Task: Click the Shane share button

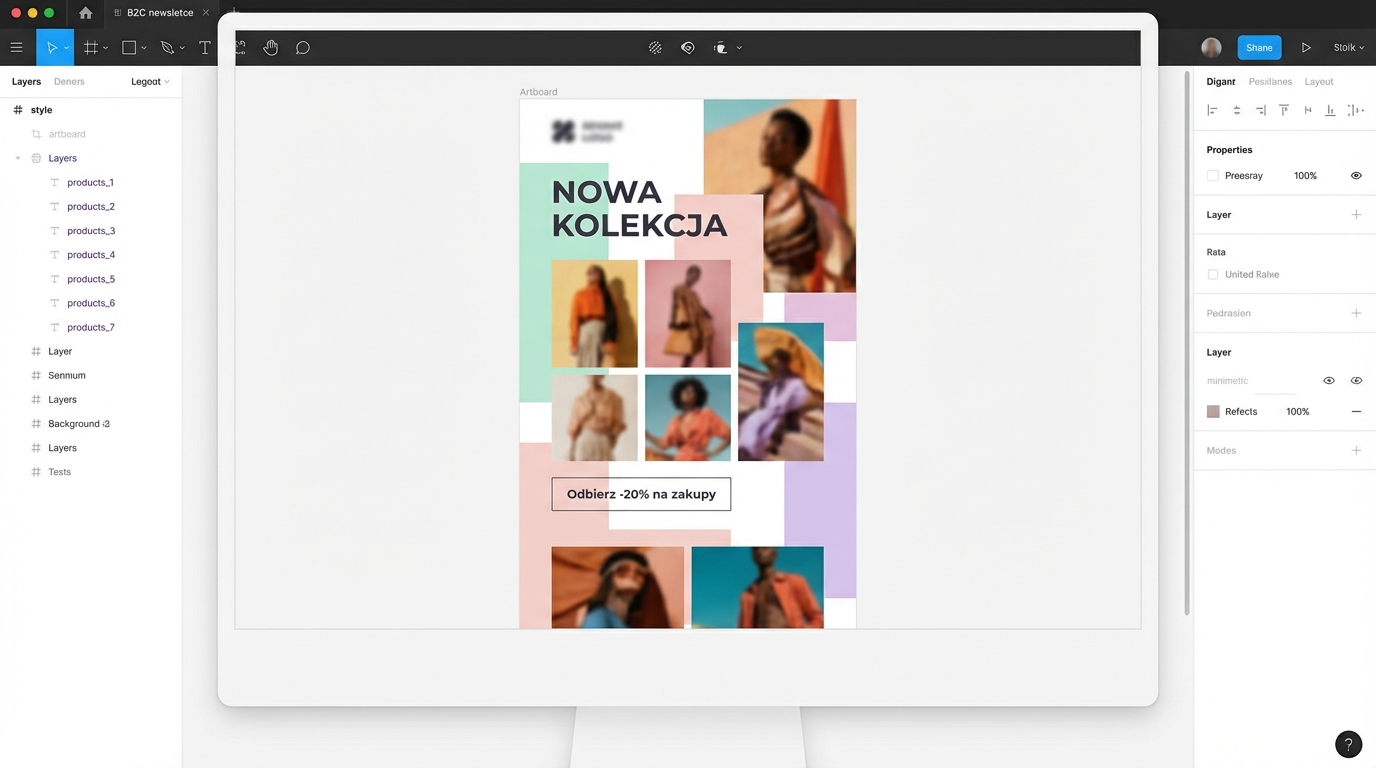Action: pyautogui.click(x=1258, y=47)
